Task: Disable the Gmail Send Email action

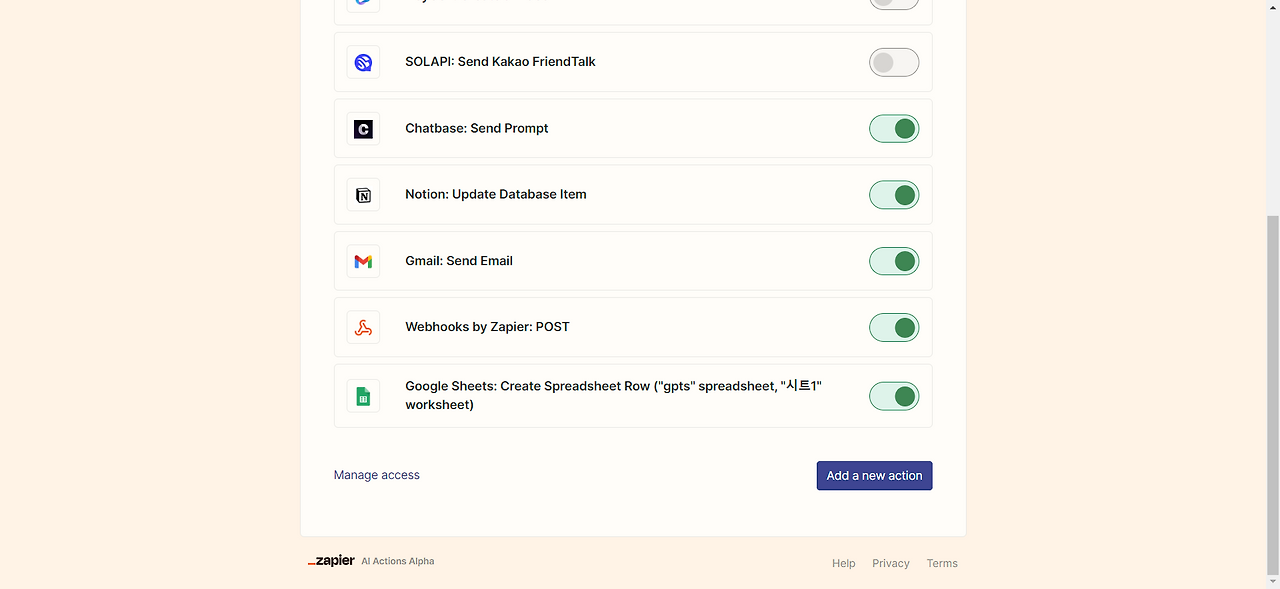Action: click(893, 261)
